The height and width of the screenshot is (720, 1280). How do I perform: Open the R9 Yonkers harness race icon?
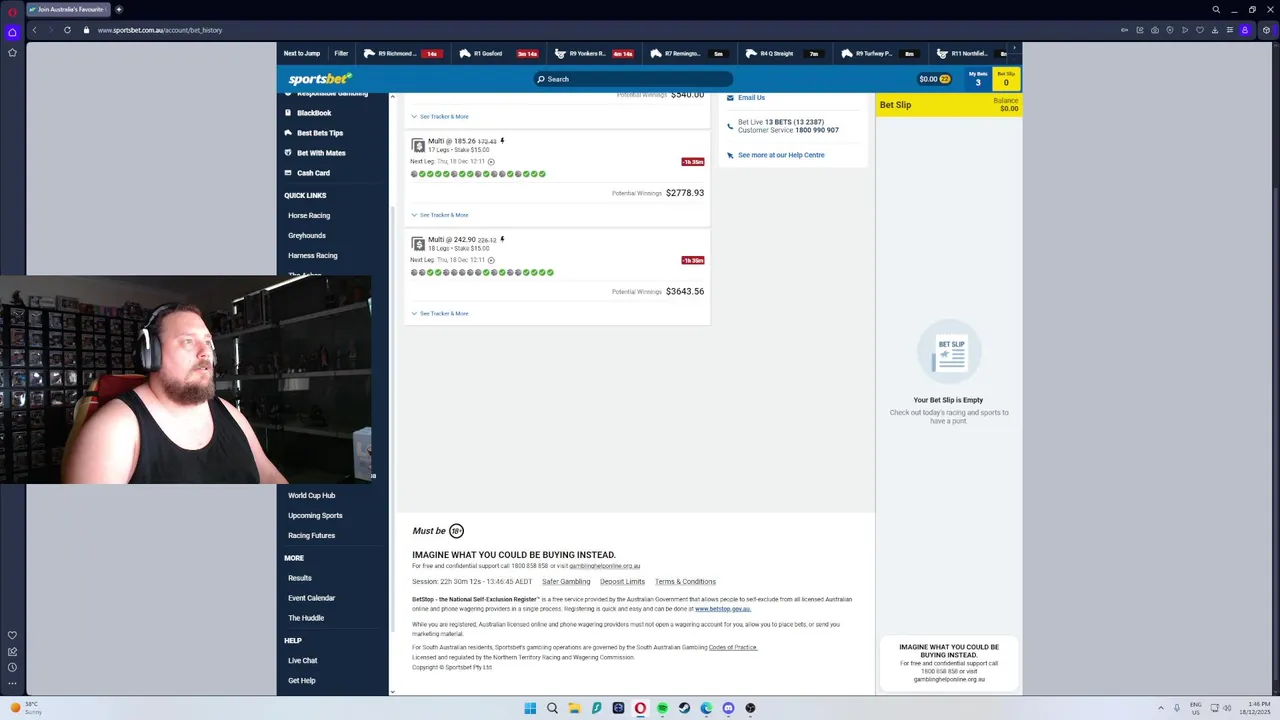tap(560, 53)
